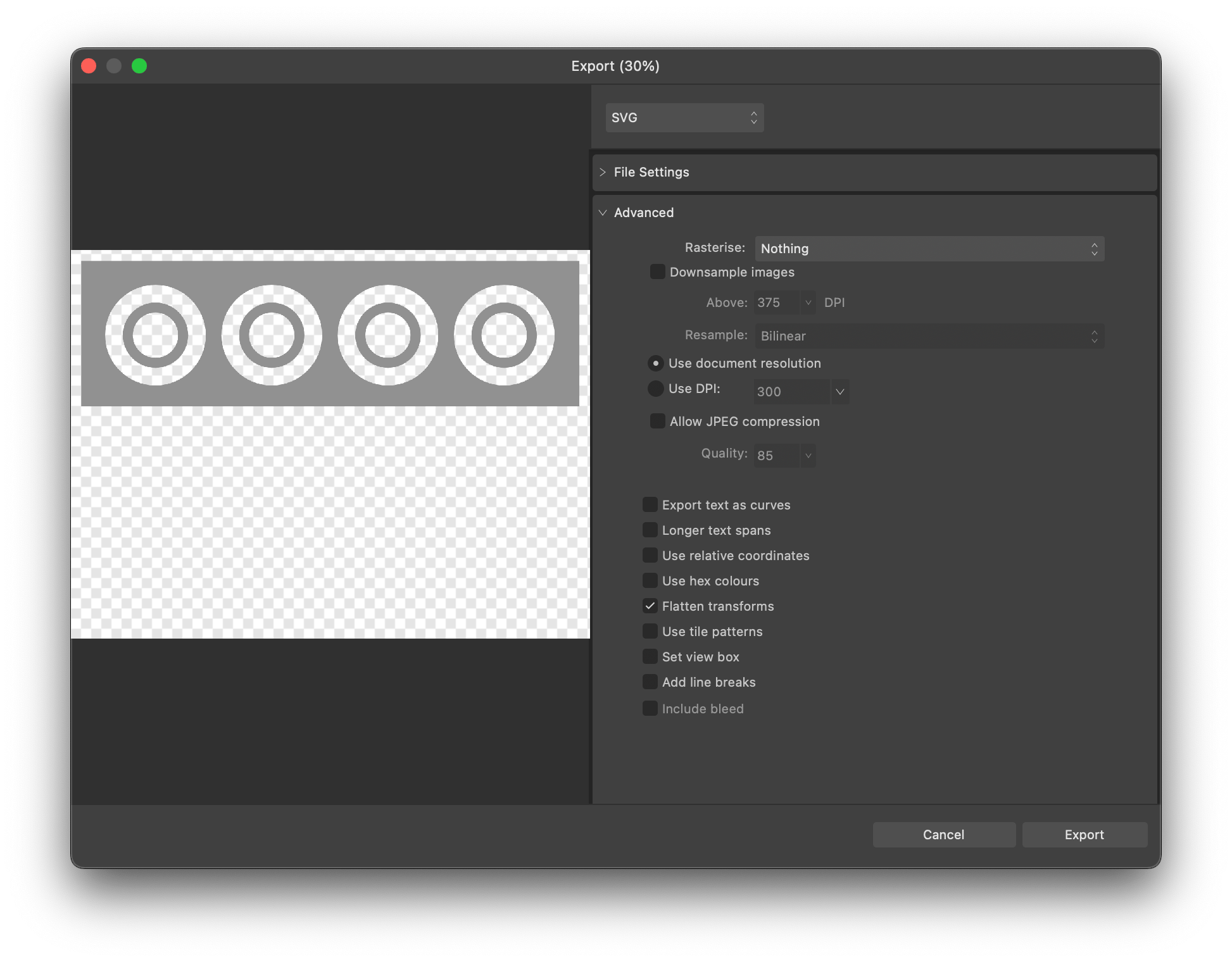Click the export preview thumbnail
1232x962 pixels.
(330, 444)
